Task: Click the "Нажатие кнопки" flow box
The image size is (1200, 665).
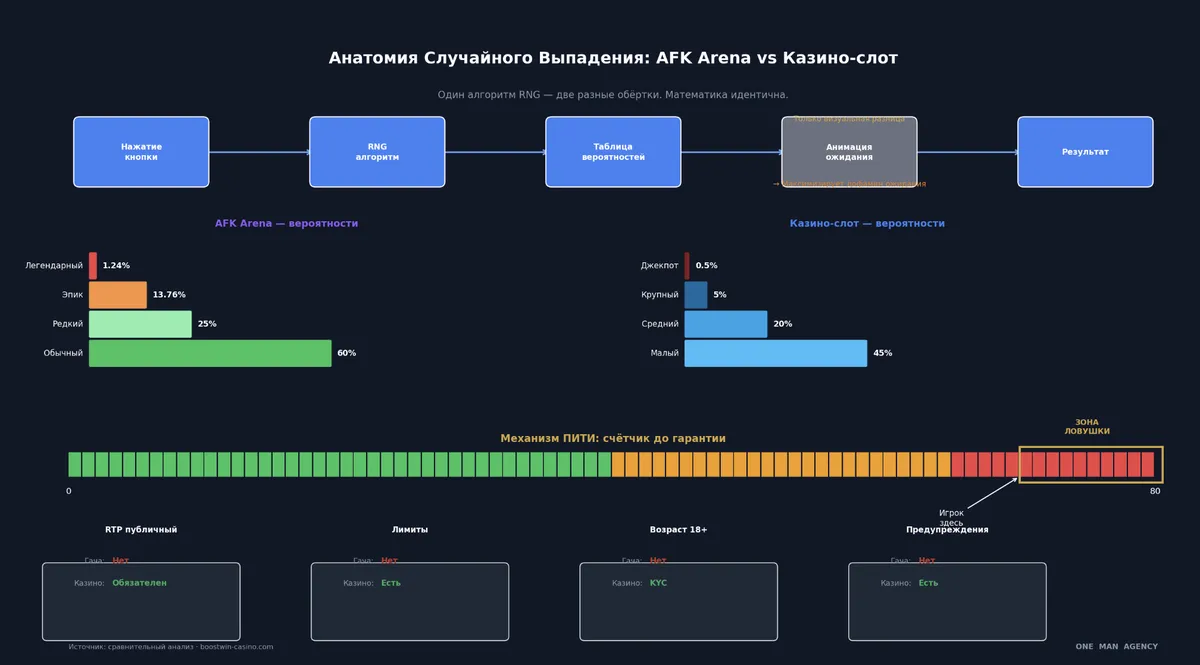Action: click(x=141, y=152)
